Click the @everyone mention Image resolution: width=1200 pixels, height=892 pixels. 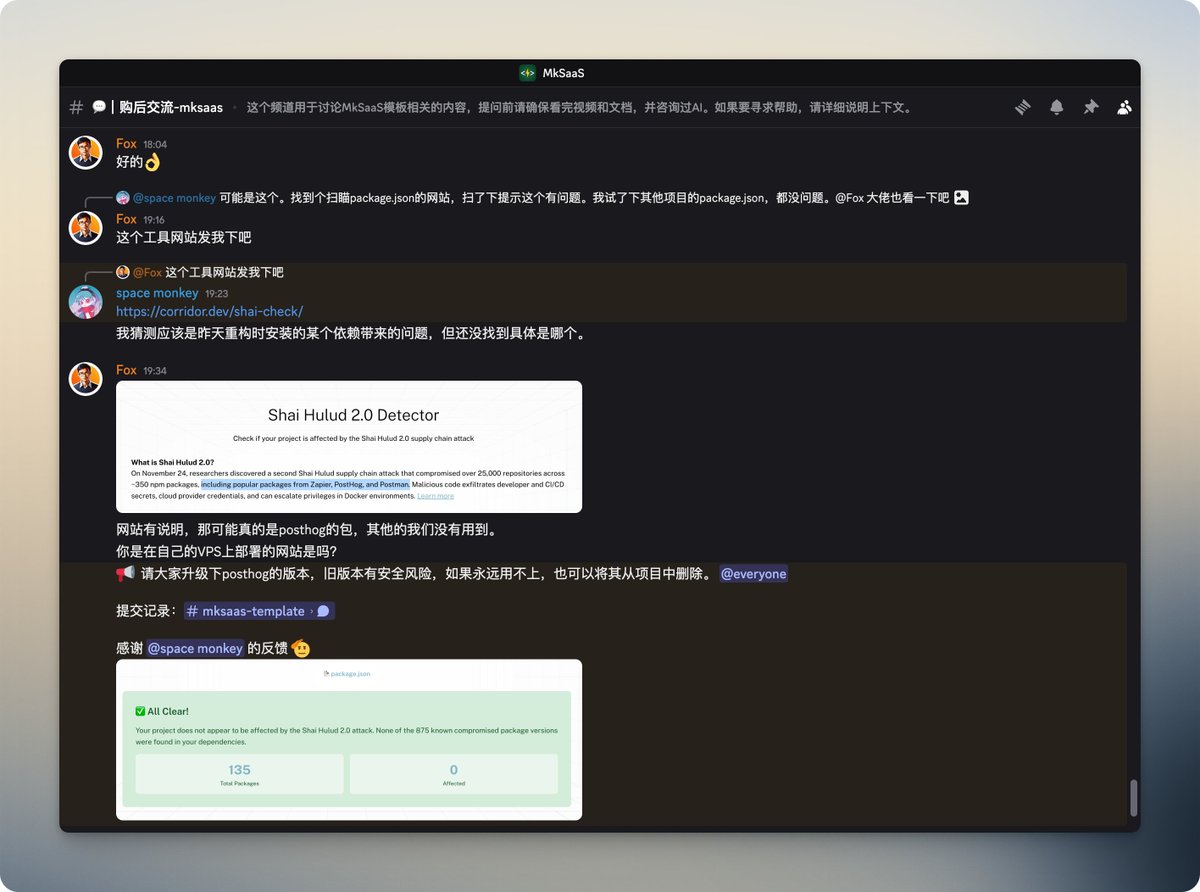(x=753, y=573)
